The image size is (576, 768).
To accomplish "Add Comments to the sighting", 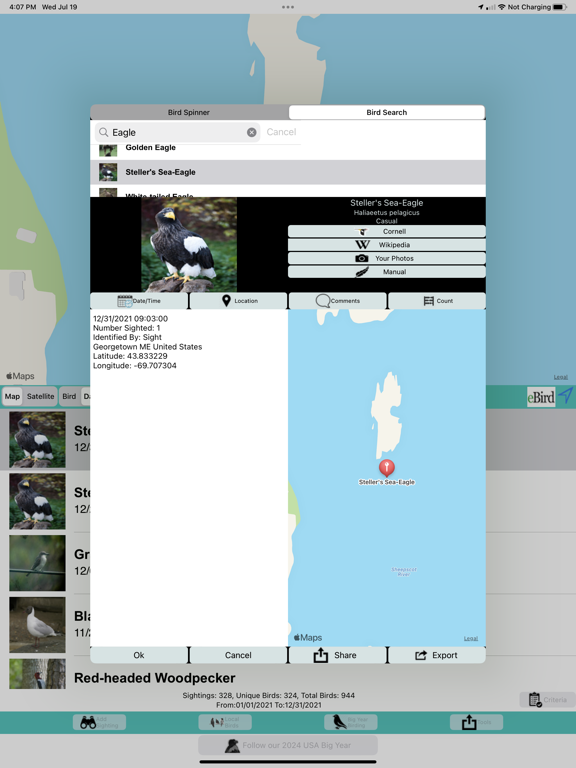I will tap(337, 301).
